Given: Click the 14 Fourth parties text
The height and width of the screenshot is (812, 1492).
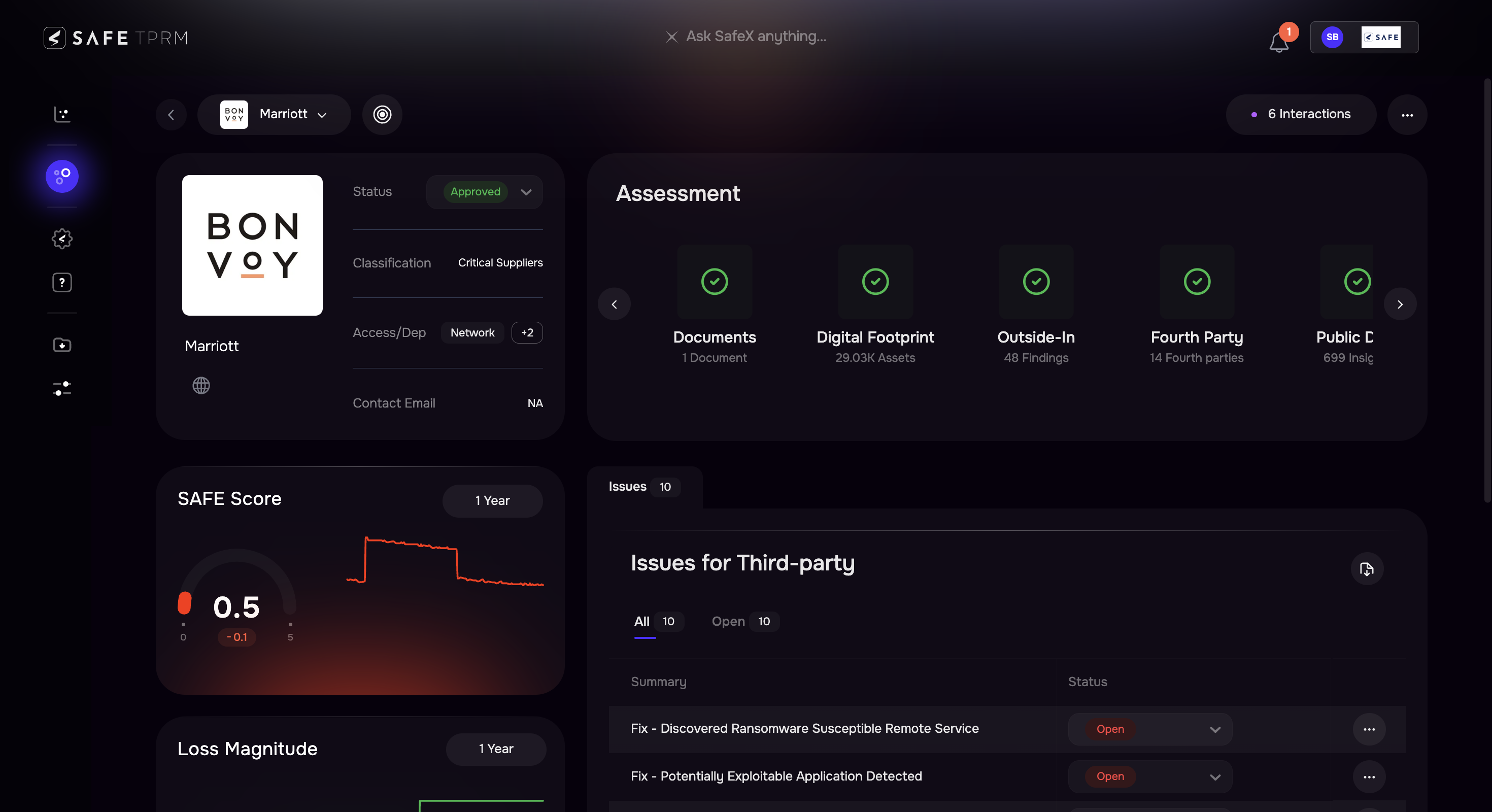Looking at the screenshot, I should click(x=1197, y=358).
